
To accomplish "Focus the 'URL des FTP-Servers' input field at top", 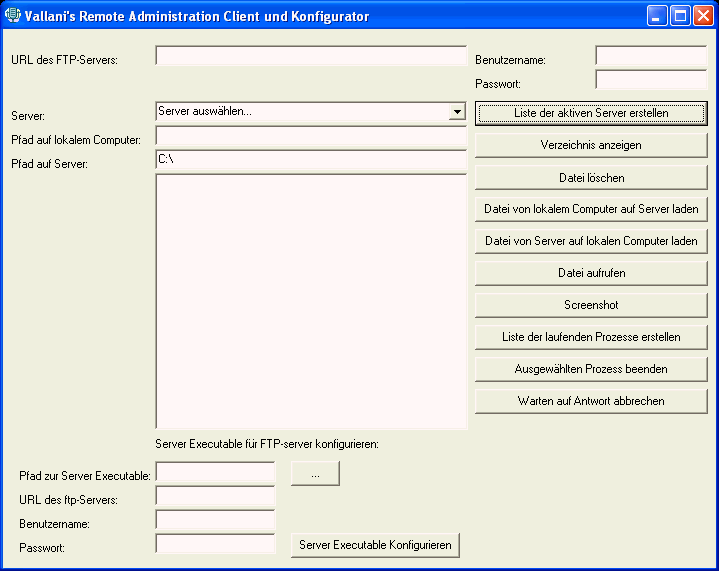I will click(x=311, y=56).
